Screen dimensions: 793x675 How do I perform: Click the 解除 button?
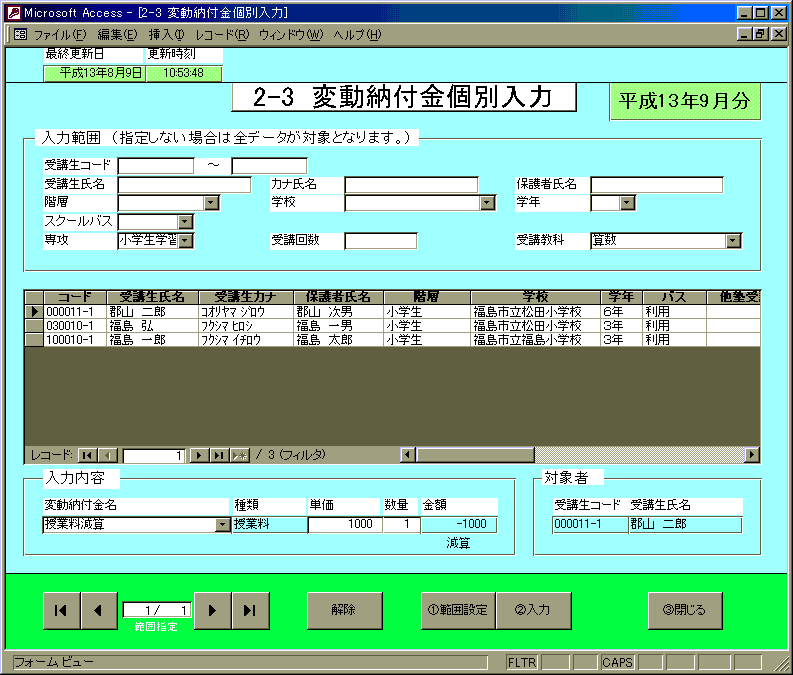(x=344, y=610)
